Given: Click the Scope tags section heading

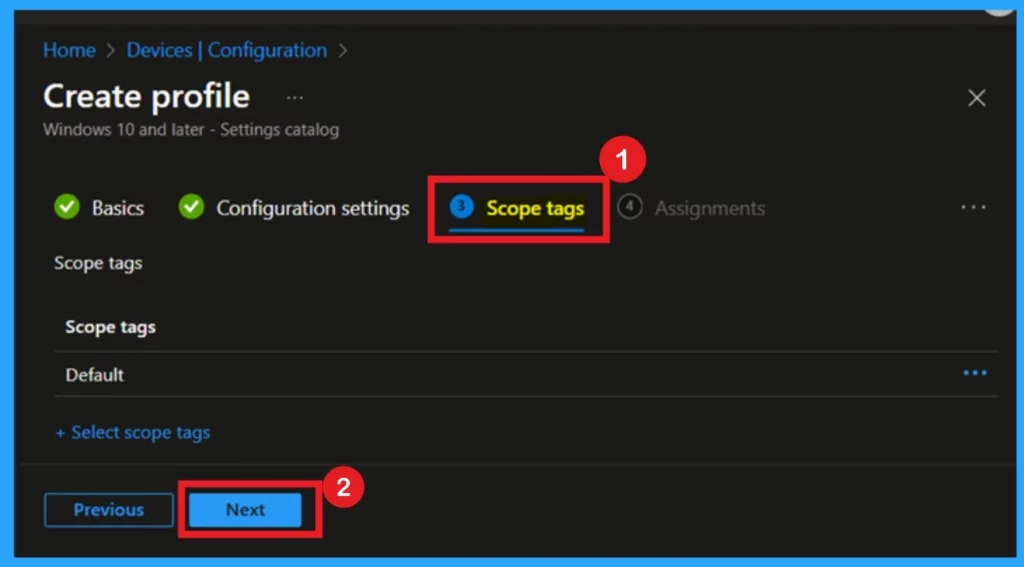Looking at the screenshot, I should [x=98, y=263].
